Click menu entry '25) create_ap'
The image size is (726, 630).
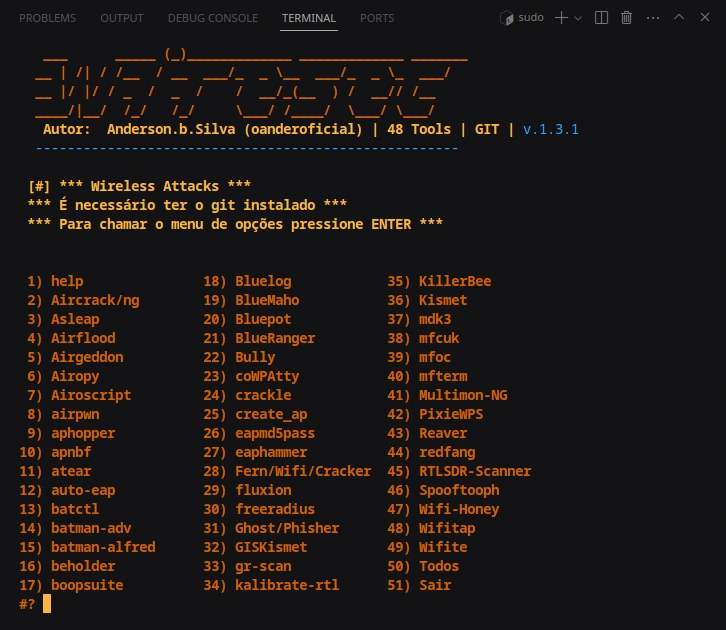coord(255,414)
